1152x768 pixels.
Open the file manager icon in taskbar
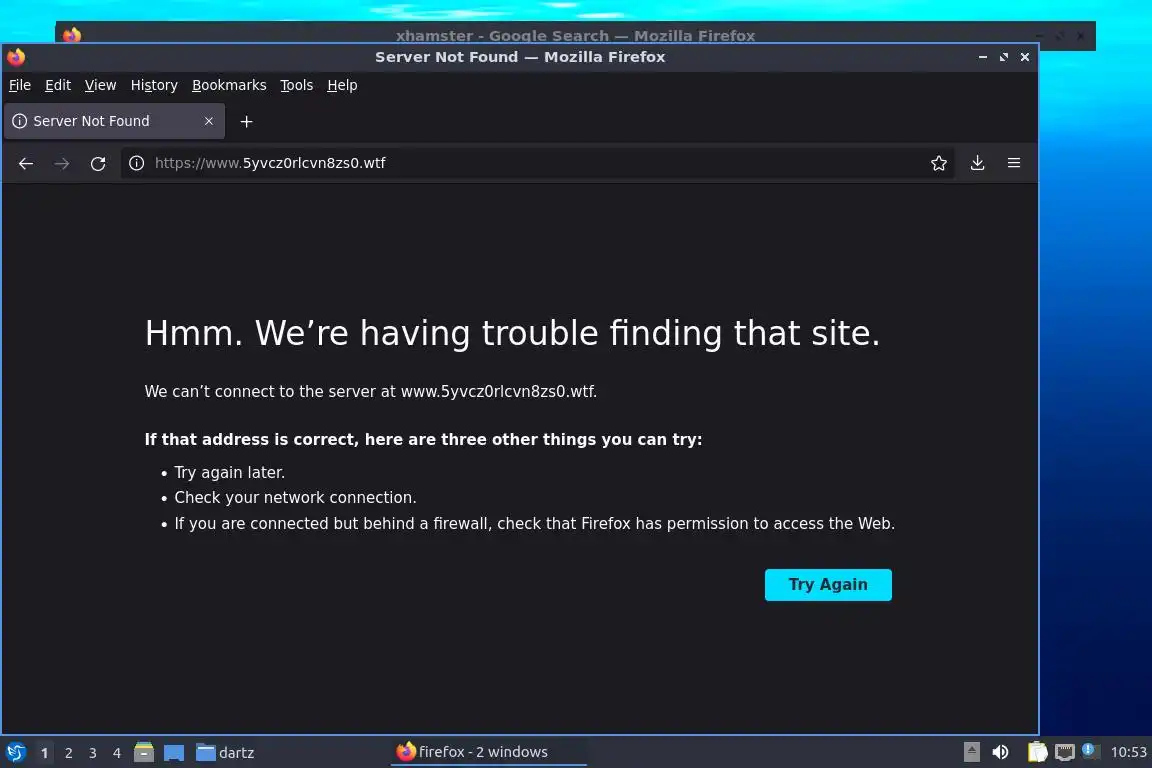click(144, 752)
